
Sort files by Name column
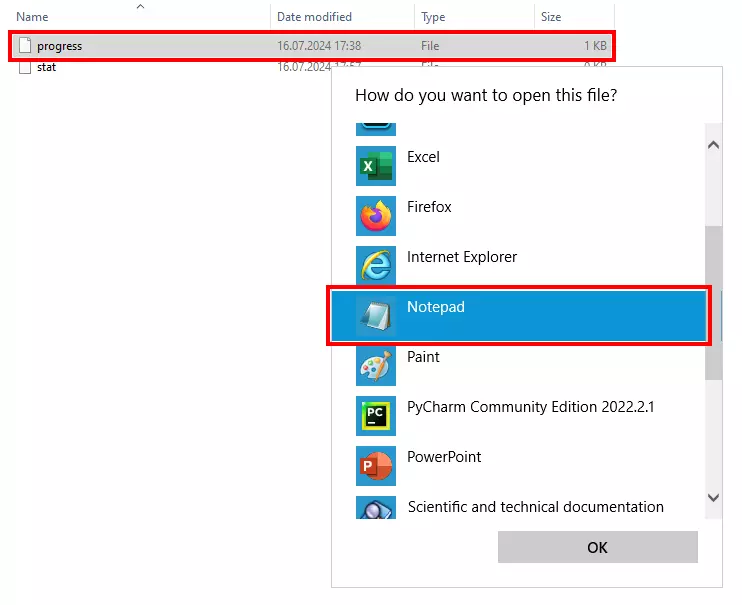tap(32, 17)
